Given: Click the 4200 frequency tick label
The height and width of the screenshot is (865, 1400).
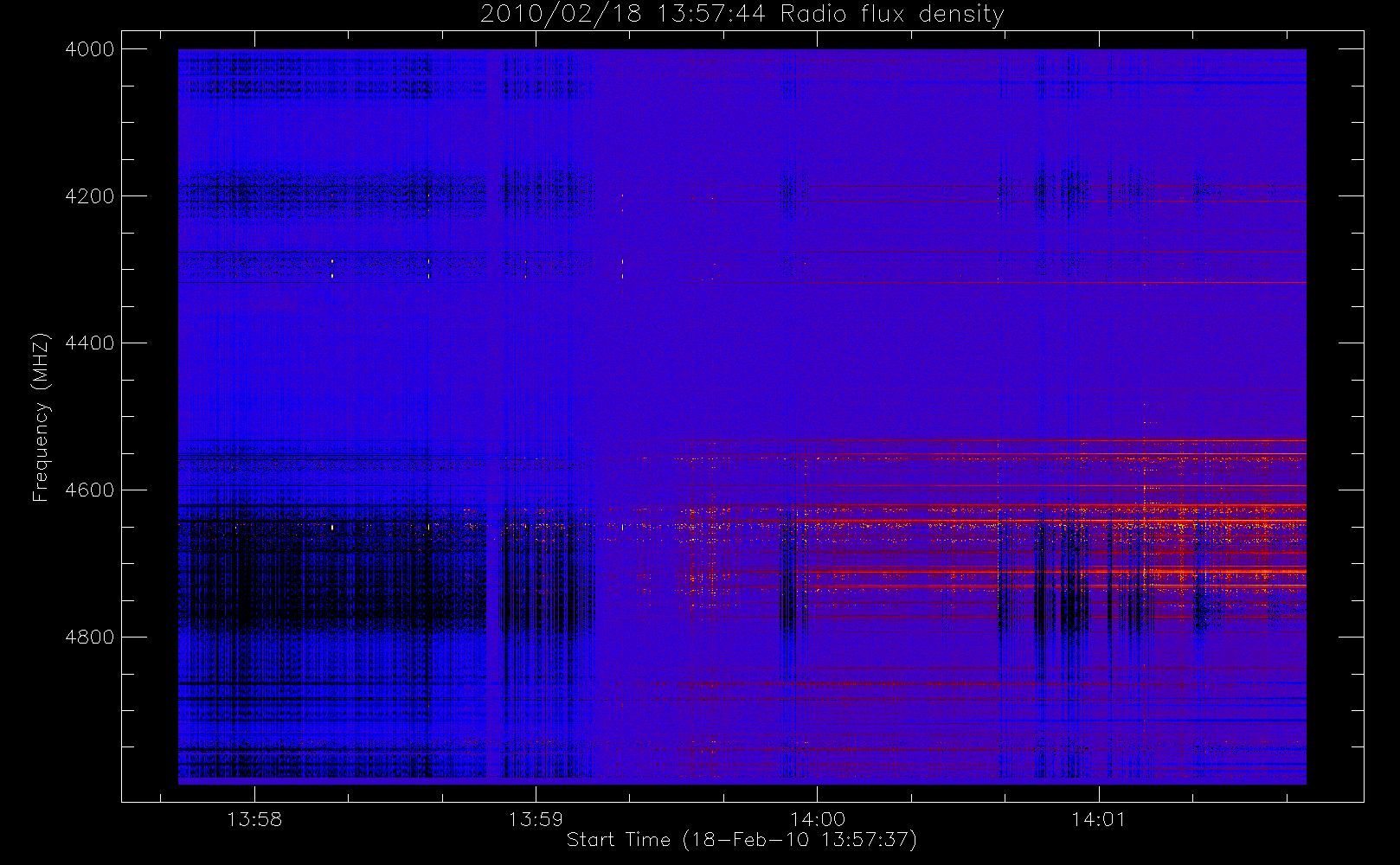Looking at the screenshot, I should (90, 196).
